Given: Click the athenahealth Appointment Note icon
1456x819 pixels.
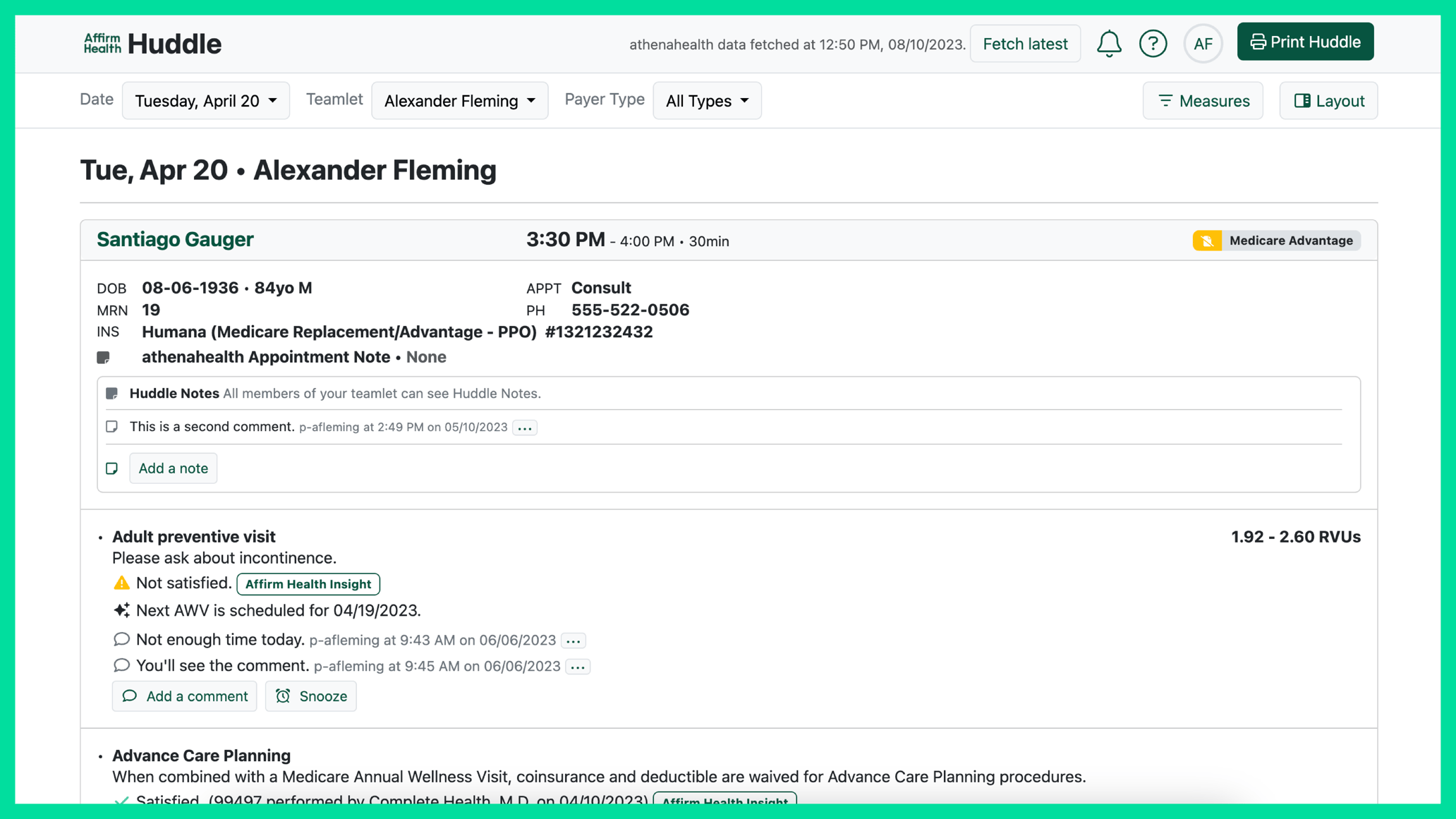Looking at the screenshot, I should (104, 358).
